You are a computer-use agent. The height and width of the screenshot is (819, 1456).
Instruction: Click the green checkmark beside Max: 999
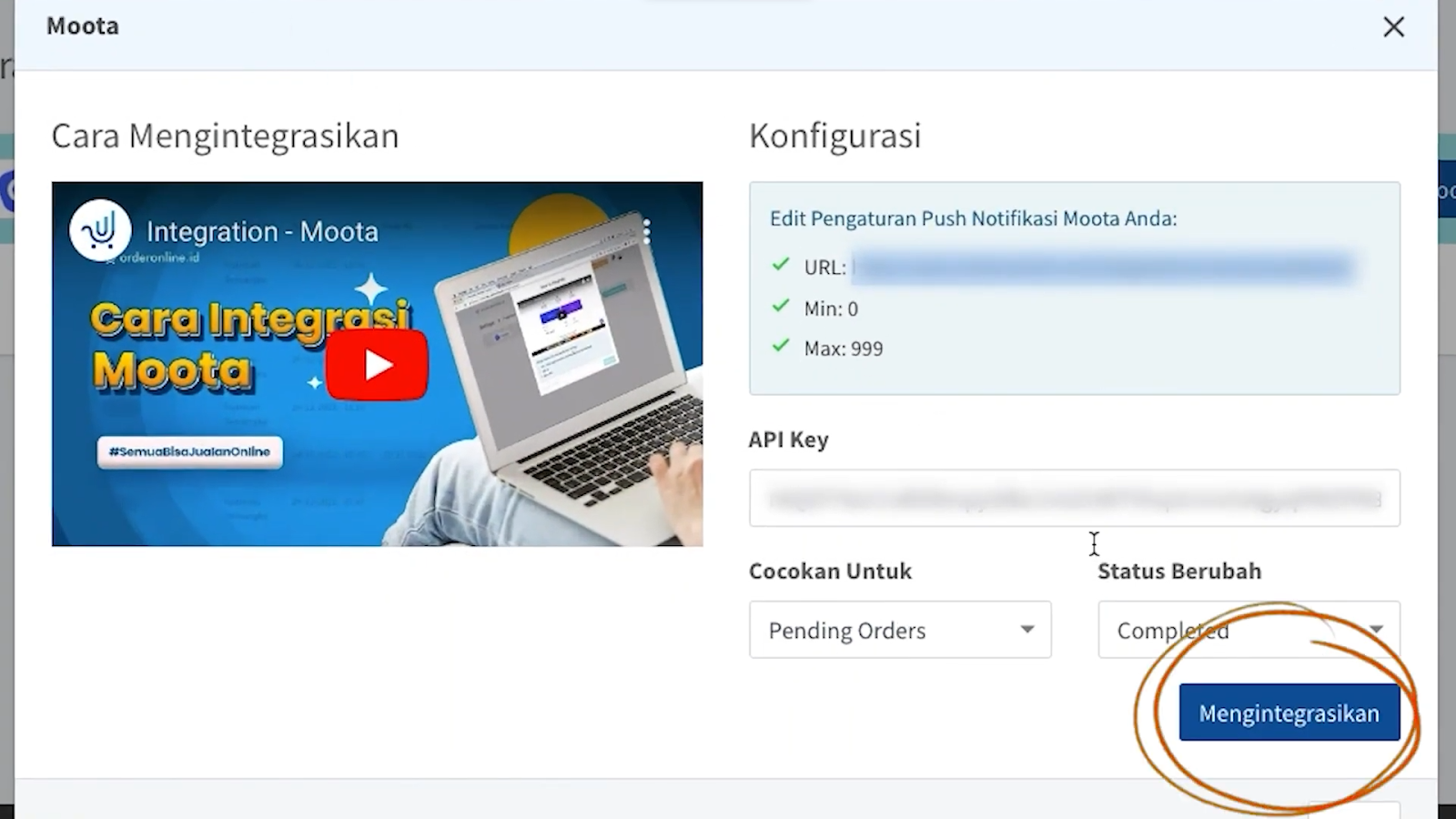781,346
